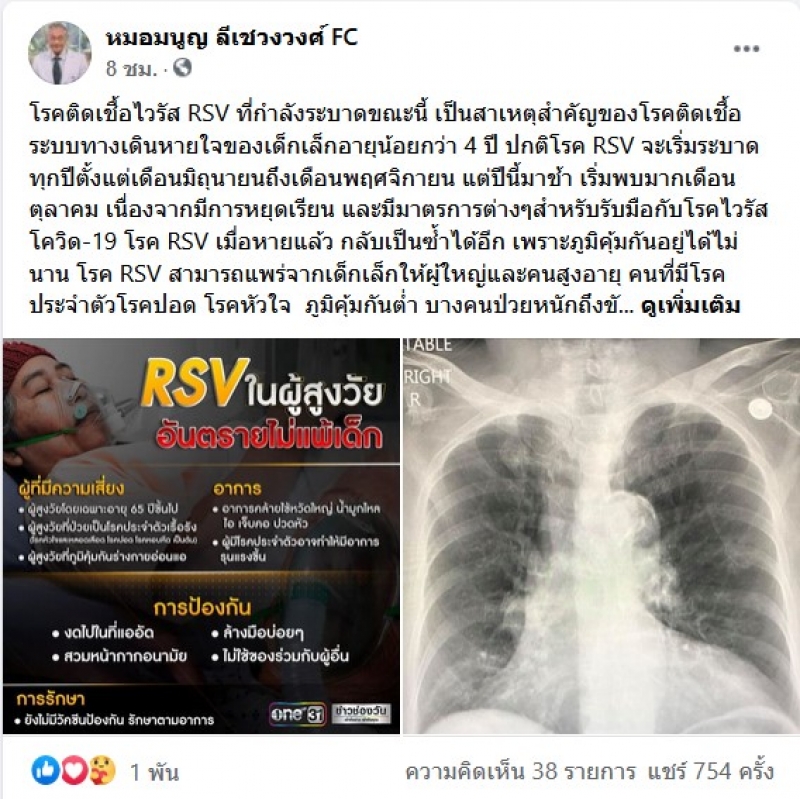This screenshot has height=799, width=800.
Task: Open page name หมอมนูญ ลีเชวงวงศ์ FC
Action: (x=232, y=38)
